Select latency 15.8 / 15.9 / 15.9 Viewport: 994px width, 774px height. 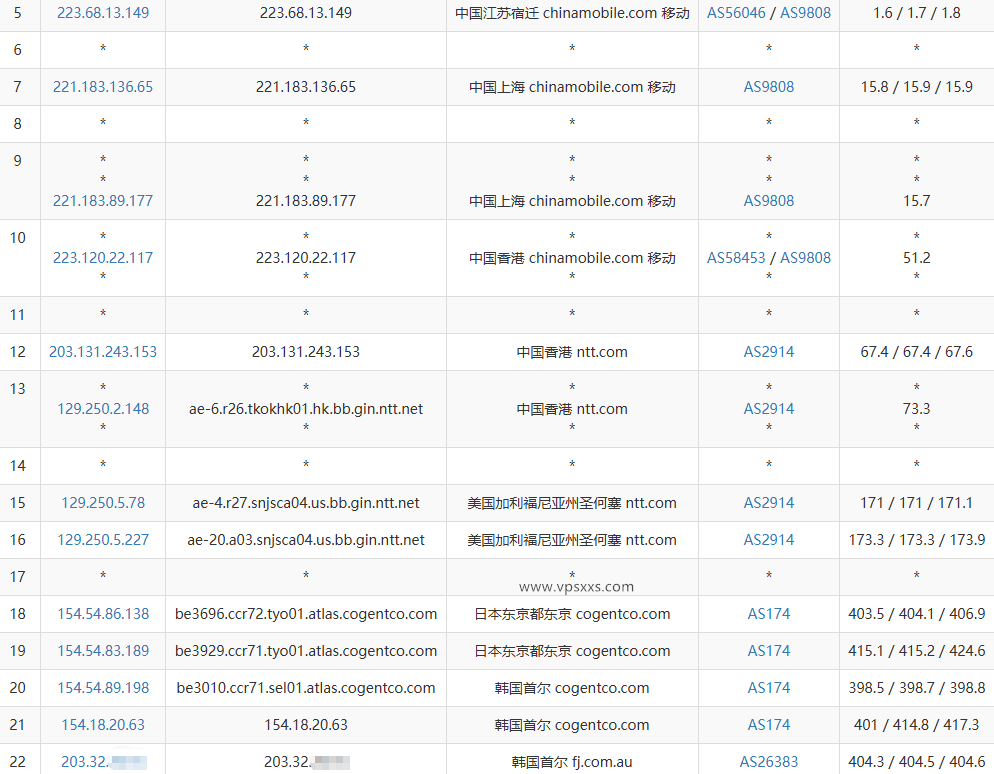click(x=916, y=87)
